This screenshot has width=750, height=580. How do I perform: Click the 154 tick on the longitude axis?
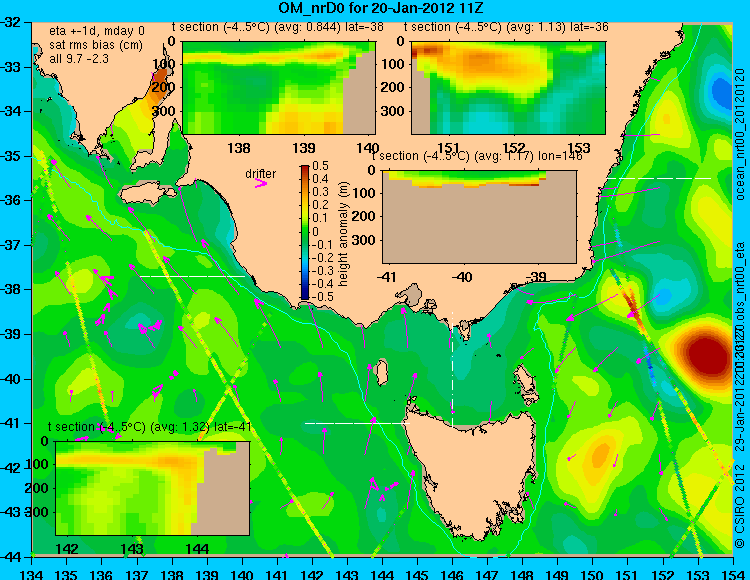733,575
